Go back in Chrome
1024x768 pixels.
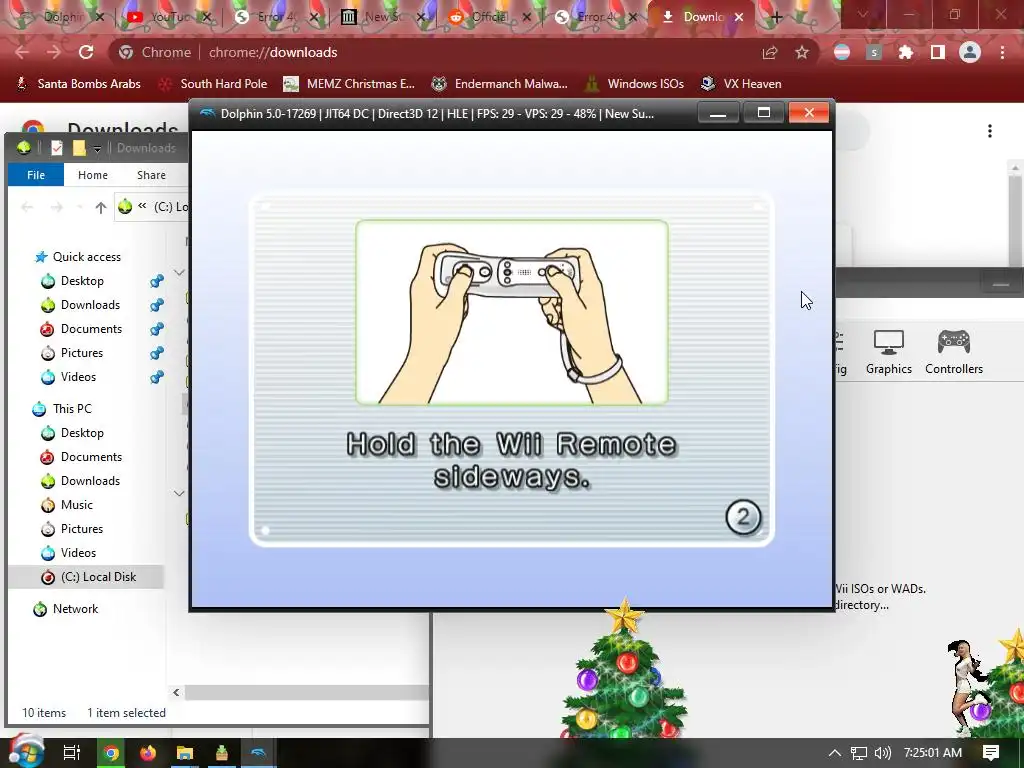pyautogui.click(x=22, y=52)
